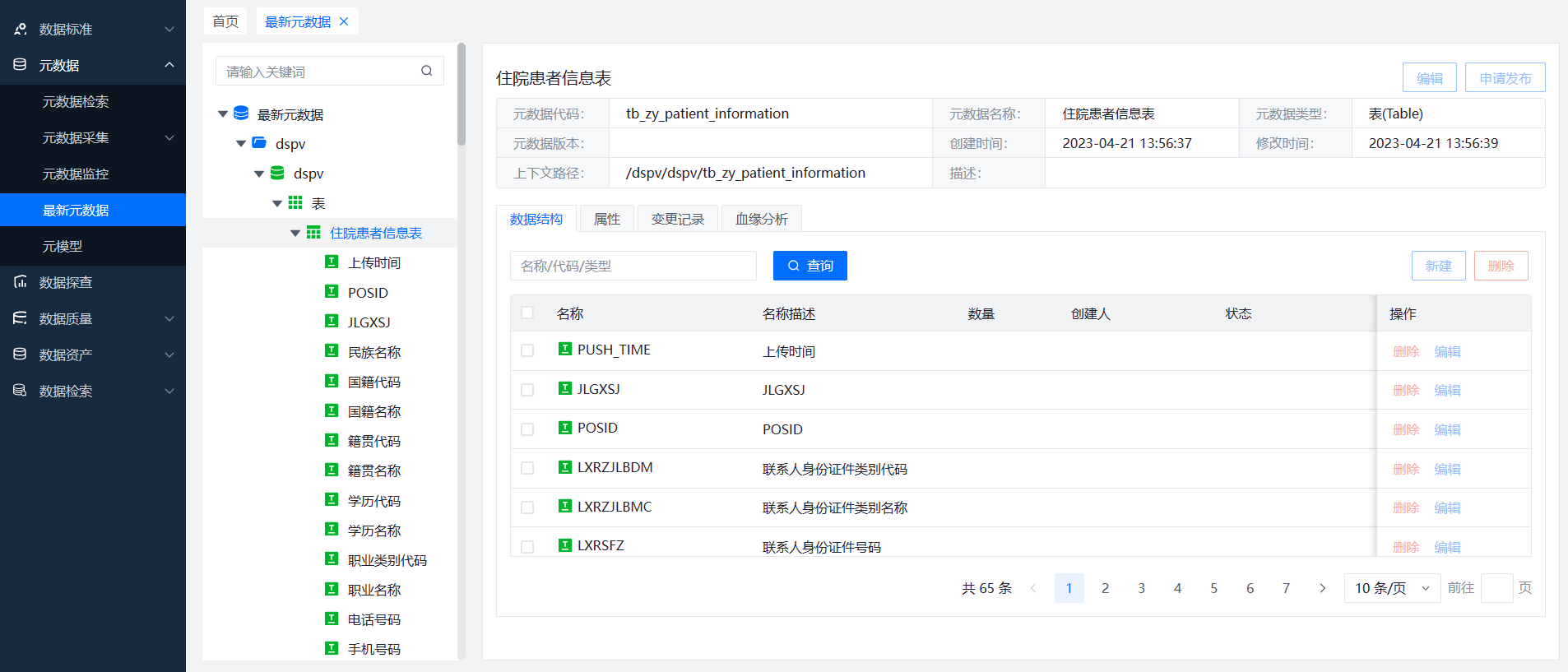Click the 申请发布 button

coord(1505,78)
